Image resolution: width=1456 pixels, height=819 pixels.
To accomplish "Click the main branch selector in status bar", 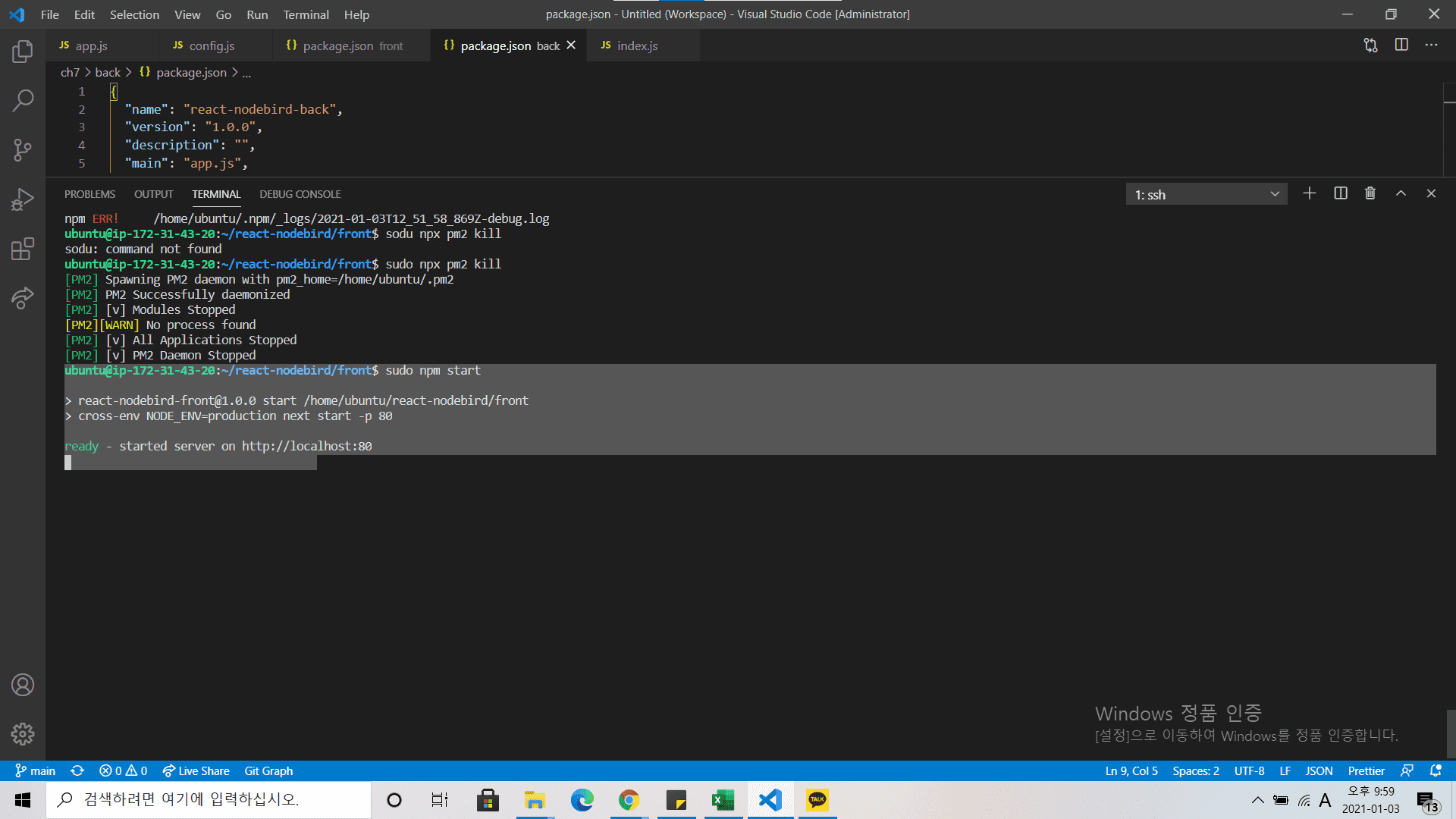I will click(x=36, y=770).
